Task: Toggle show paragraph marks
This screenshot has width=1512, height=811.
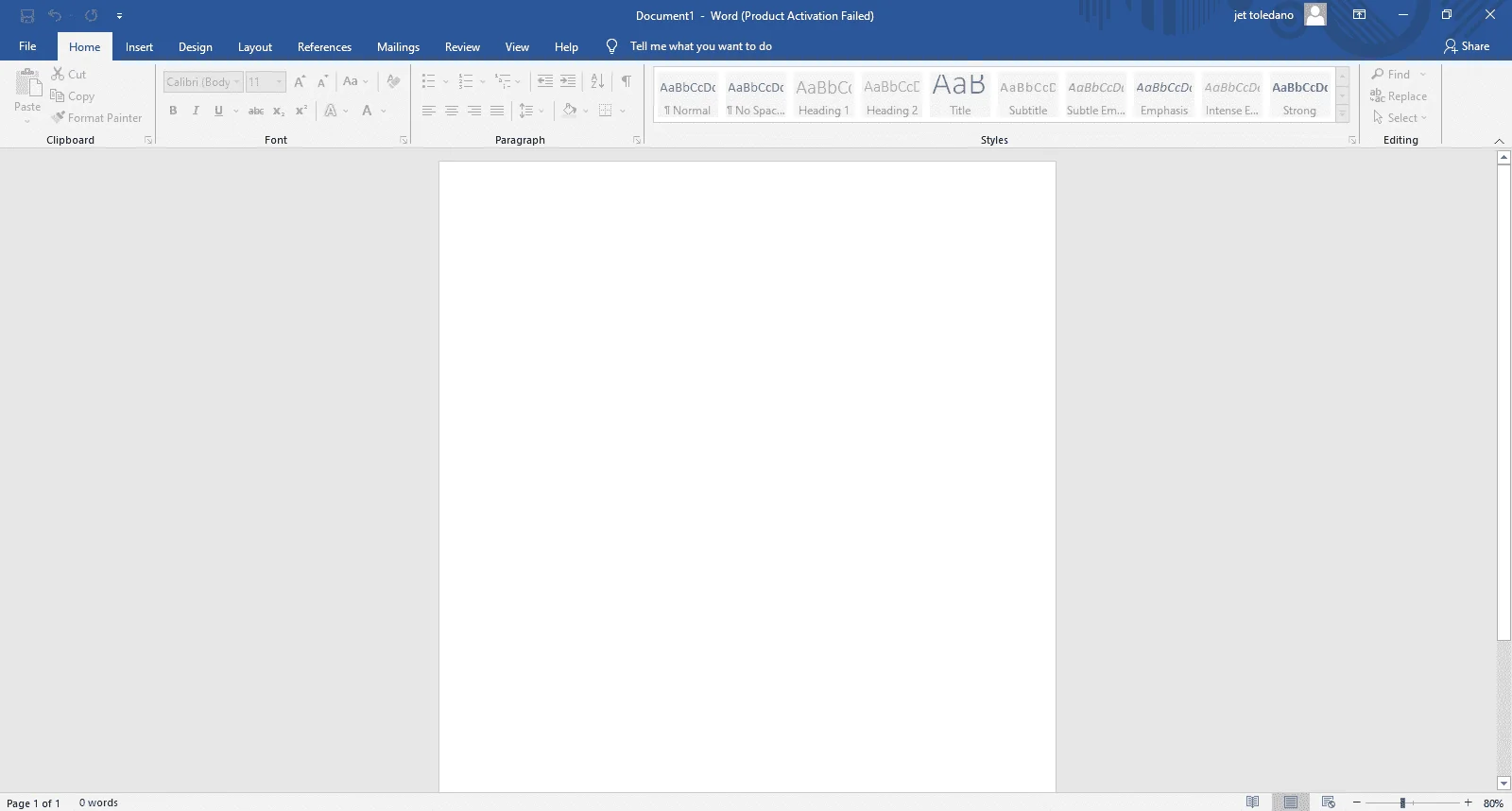Action: [x=626, y=81]
